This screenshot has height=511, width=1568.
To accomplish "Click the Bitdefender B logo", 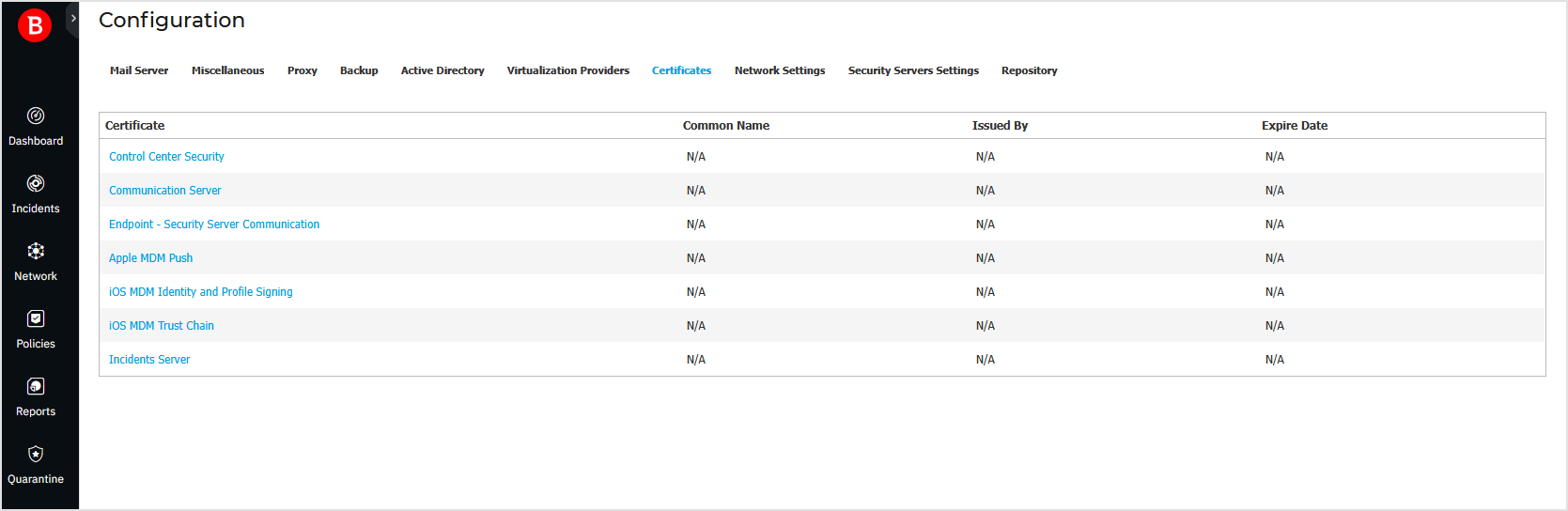I will (x=35, y=25).
